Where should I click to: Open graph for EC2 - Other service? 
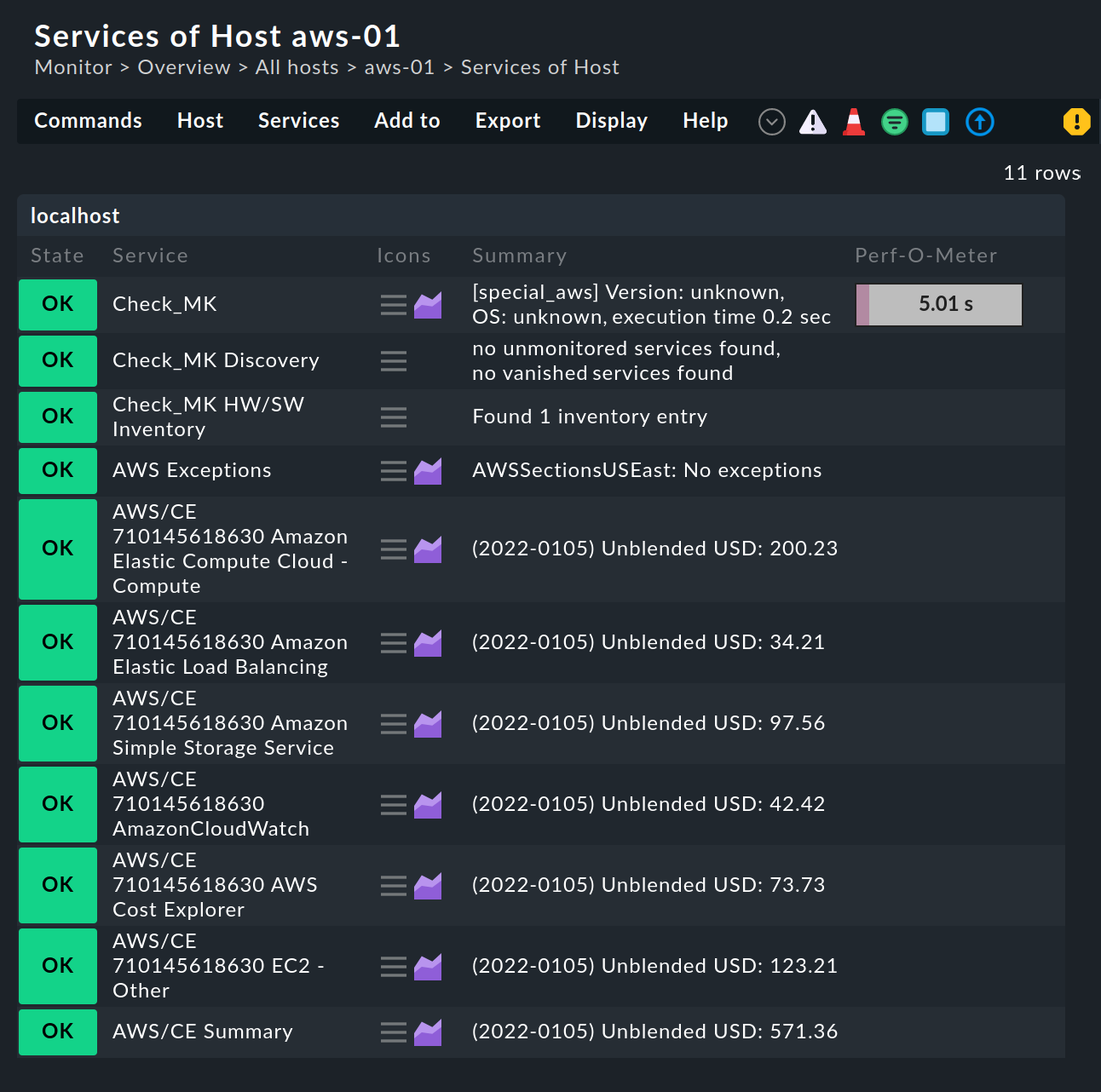tap(428, 967)
